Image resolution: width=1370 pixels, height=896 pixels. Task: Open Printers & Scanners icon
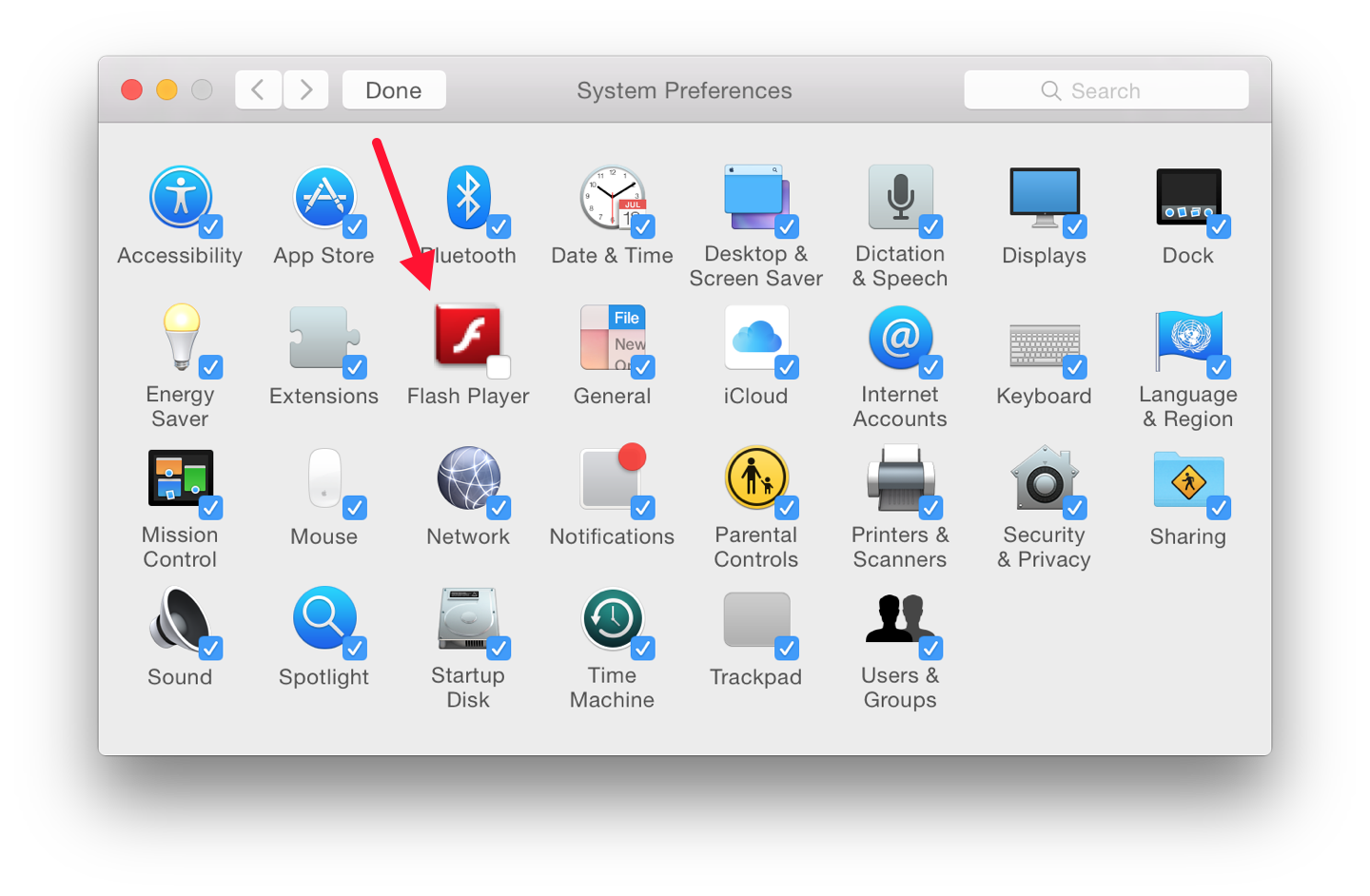900,478
